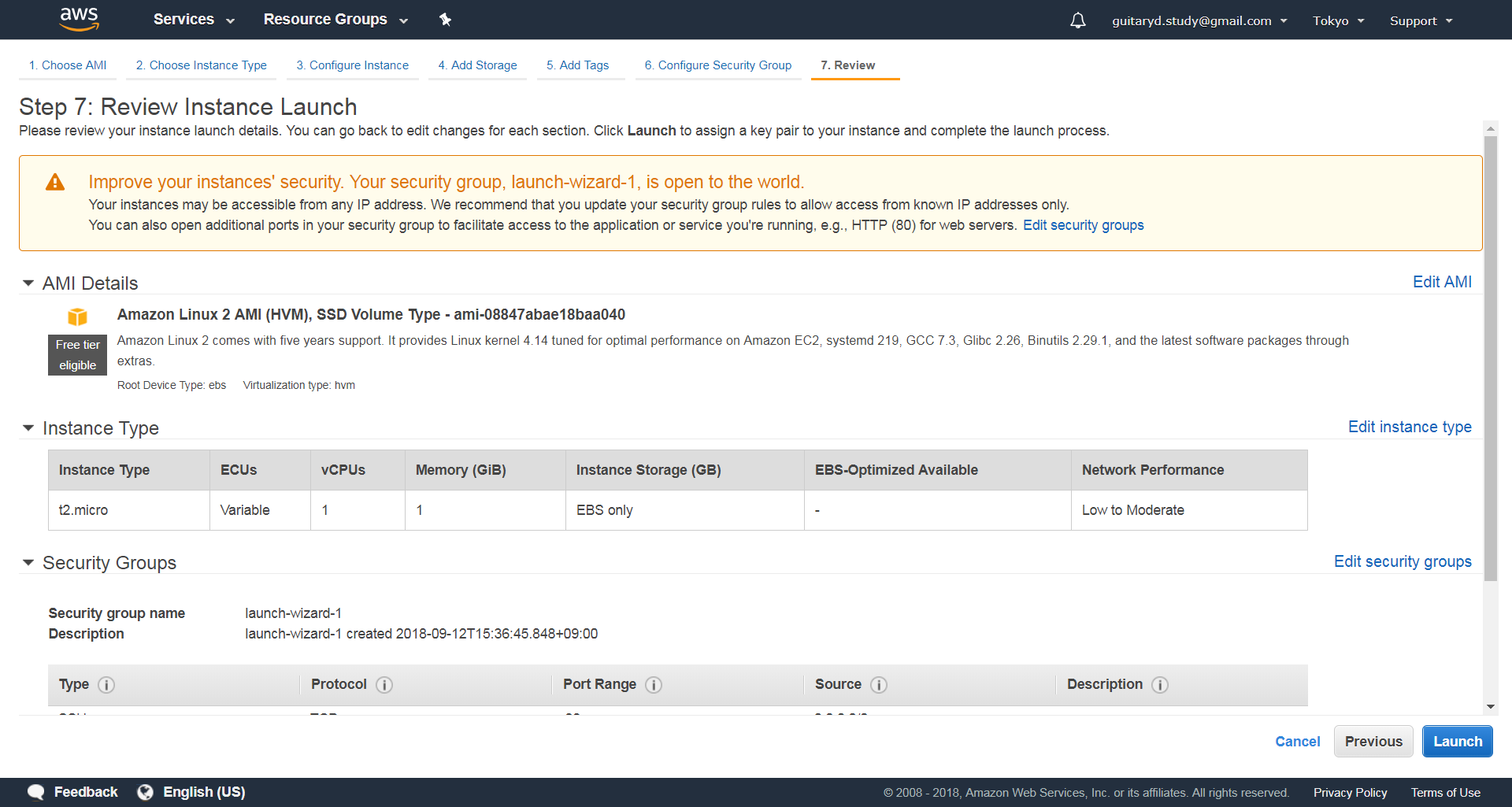Click the pin shortcut icon in the header
Screen dimensions: 1512x807
445,20
